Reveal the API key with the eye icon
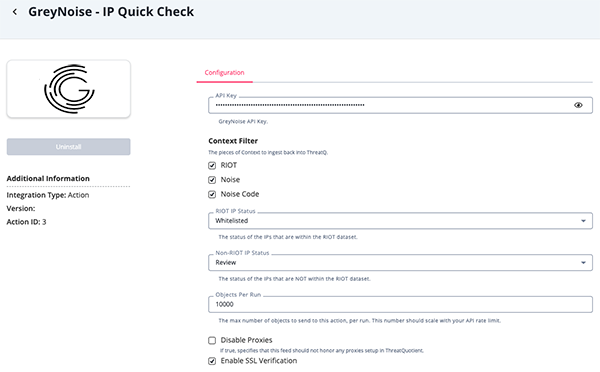600x372 pixels. click(x=578, y=105)
